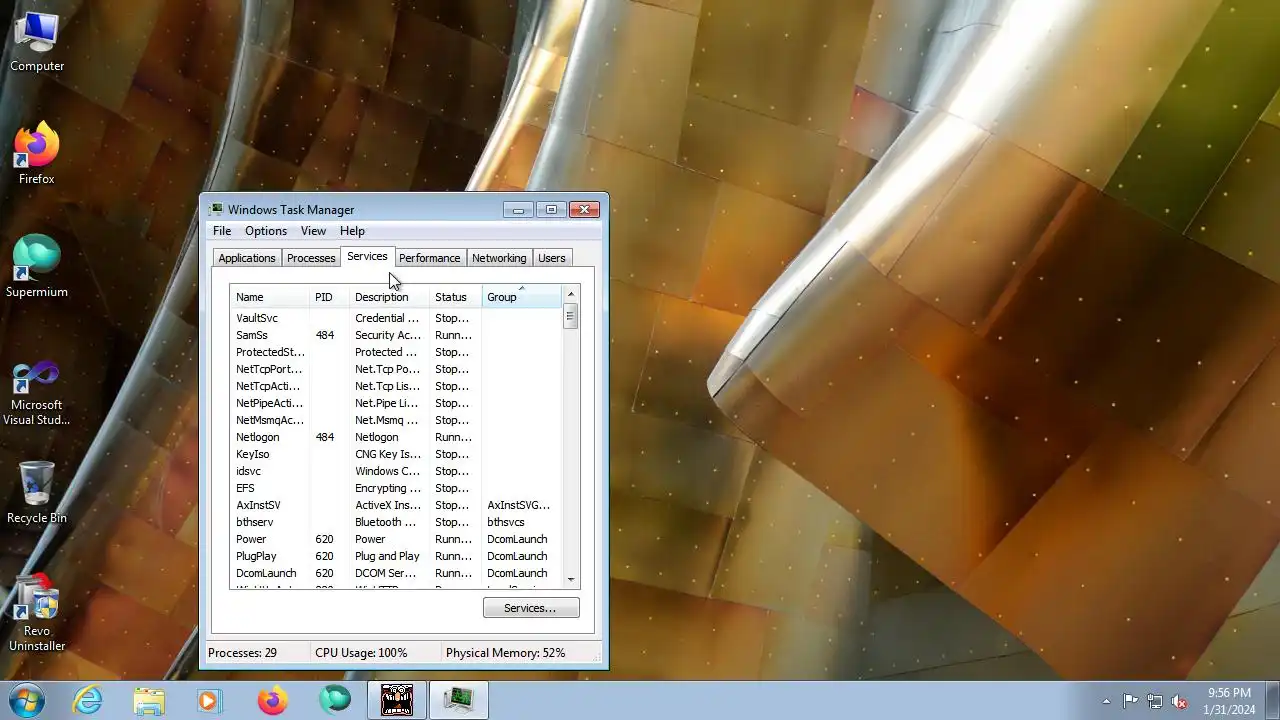Click the scrollbar up arrow in services list

pyautogui.click(x=571, y=294)
